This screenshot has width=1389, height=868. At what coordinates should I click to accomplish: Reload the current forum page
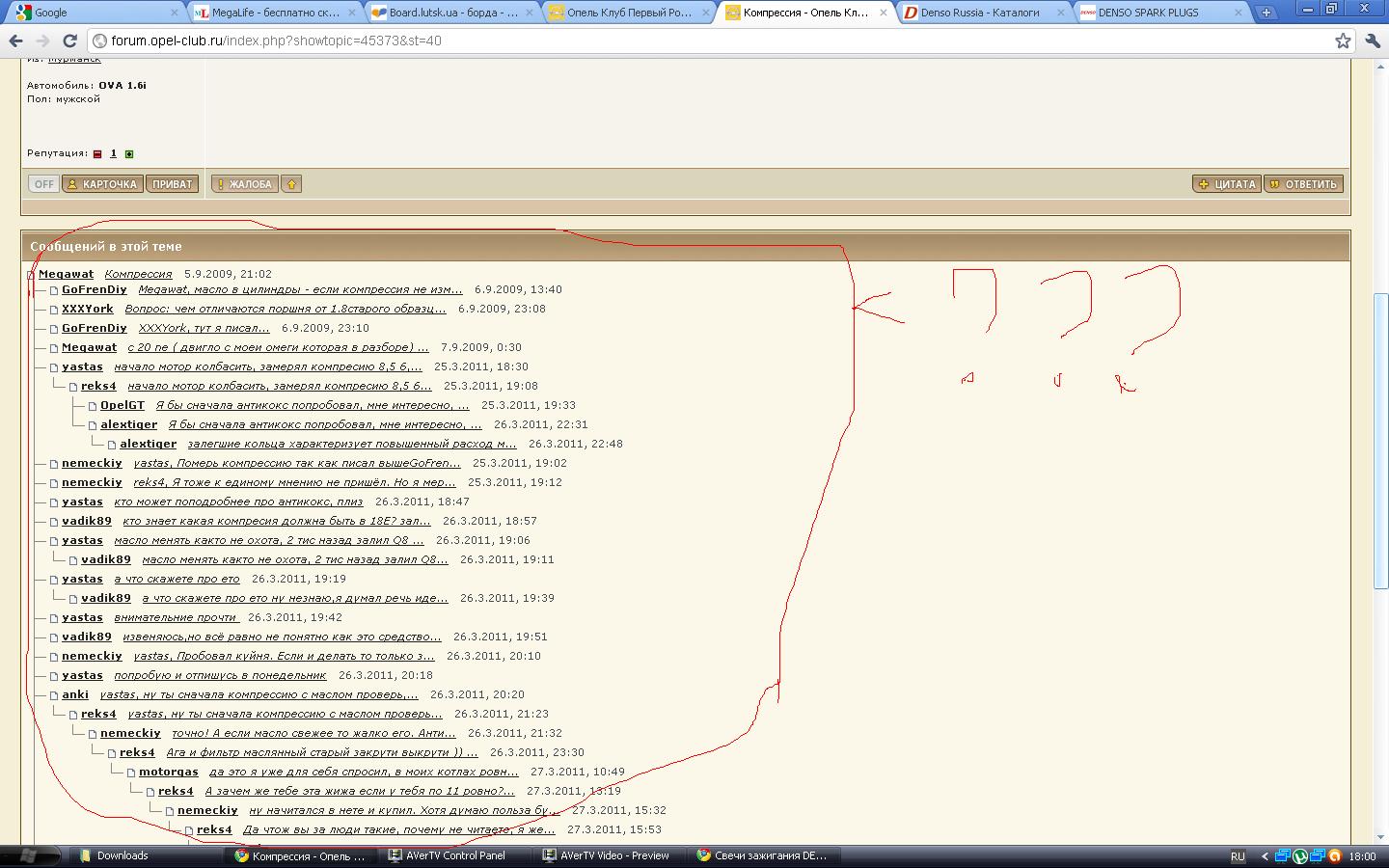pyautogui.click(x=69, y=41)
